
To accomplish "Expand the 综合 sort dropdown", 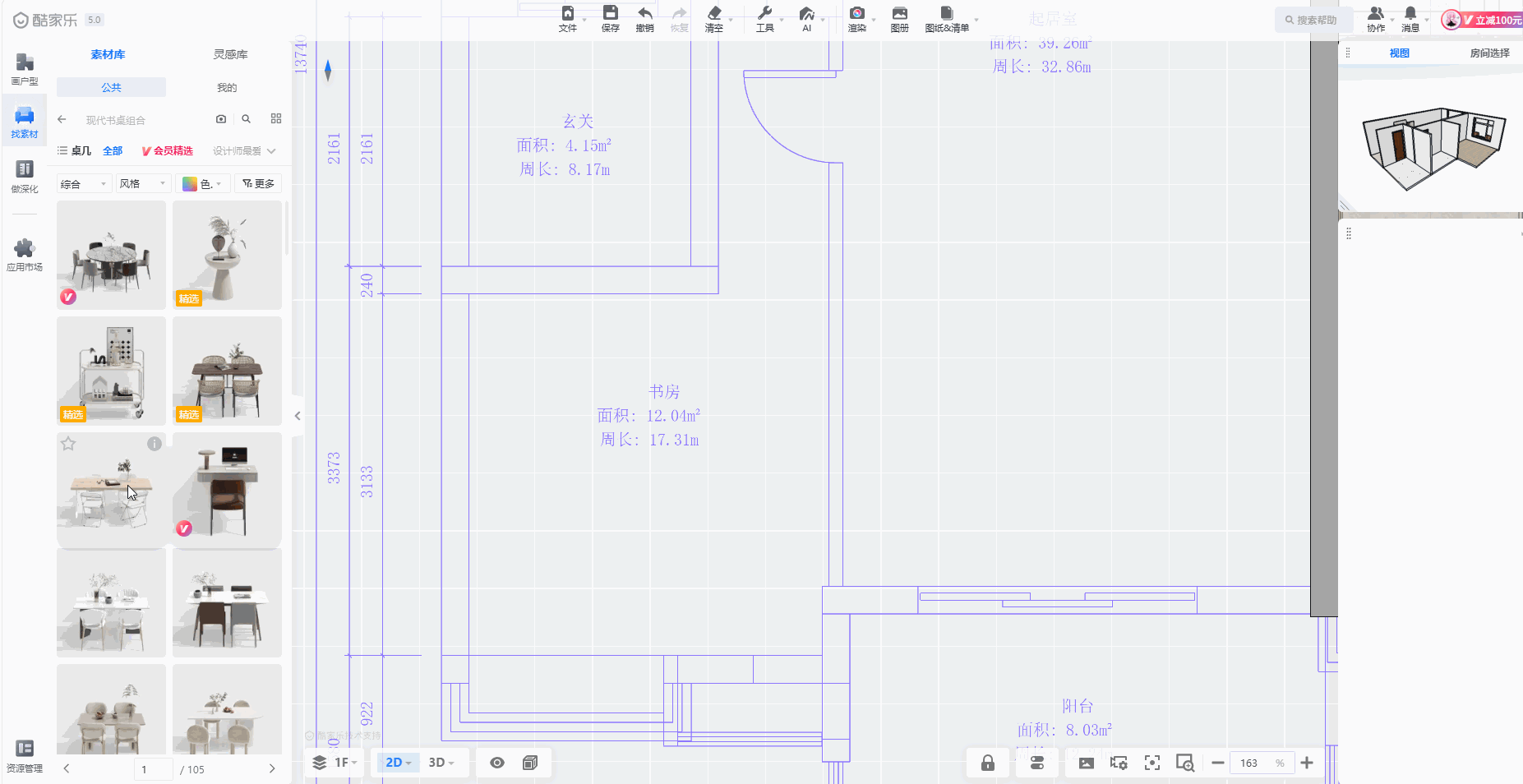I will click(83, 184).
